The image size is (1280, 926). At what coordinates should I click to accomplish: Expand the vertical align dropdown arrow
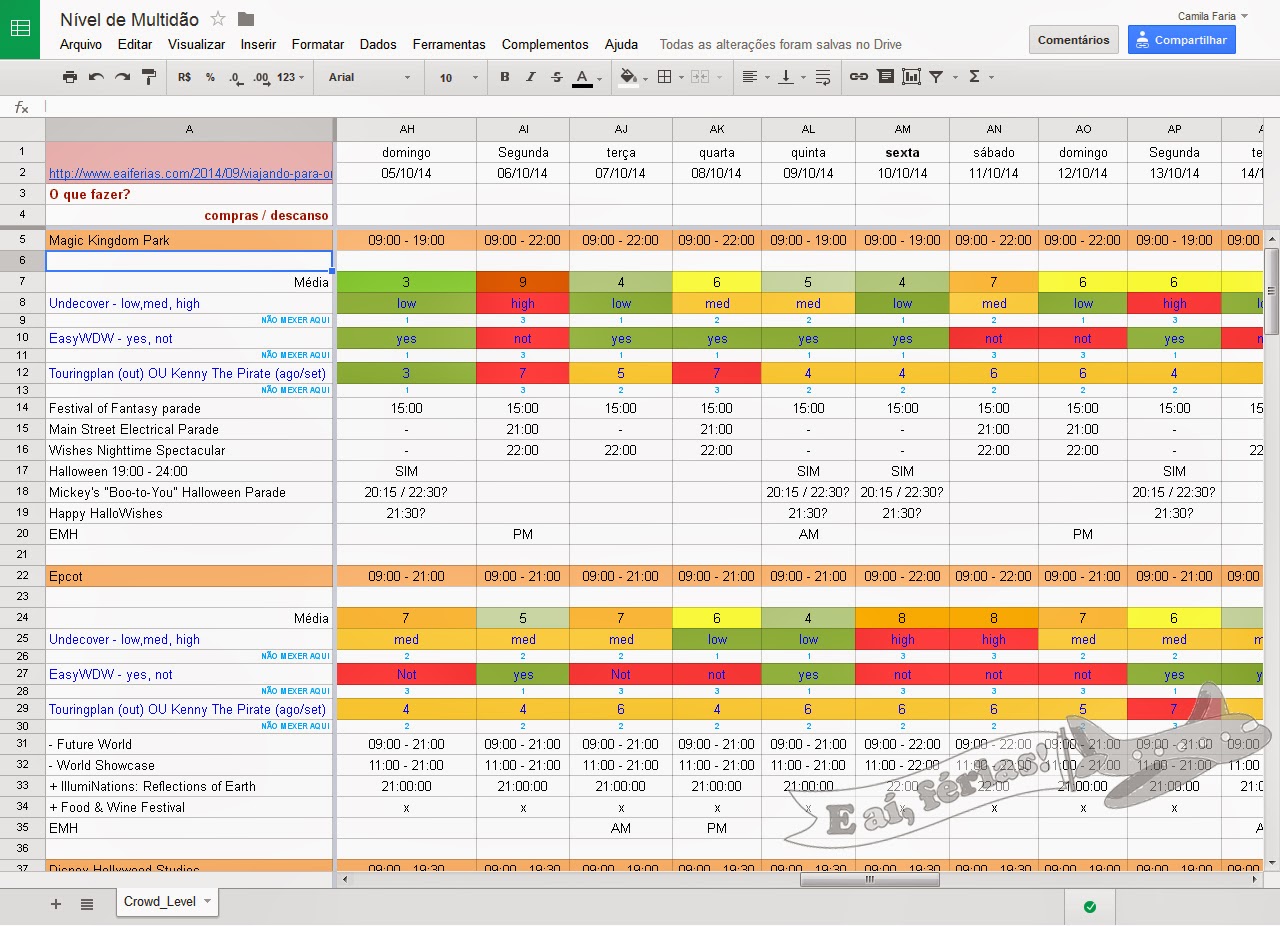click(x=804, y=78)
